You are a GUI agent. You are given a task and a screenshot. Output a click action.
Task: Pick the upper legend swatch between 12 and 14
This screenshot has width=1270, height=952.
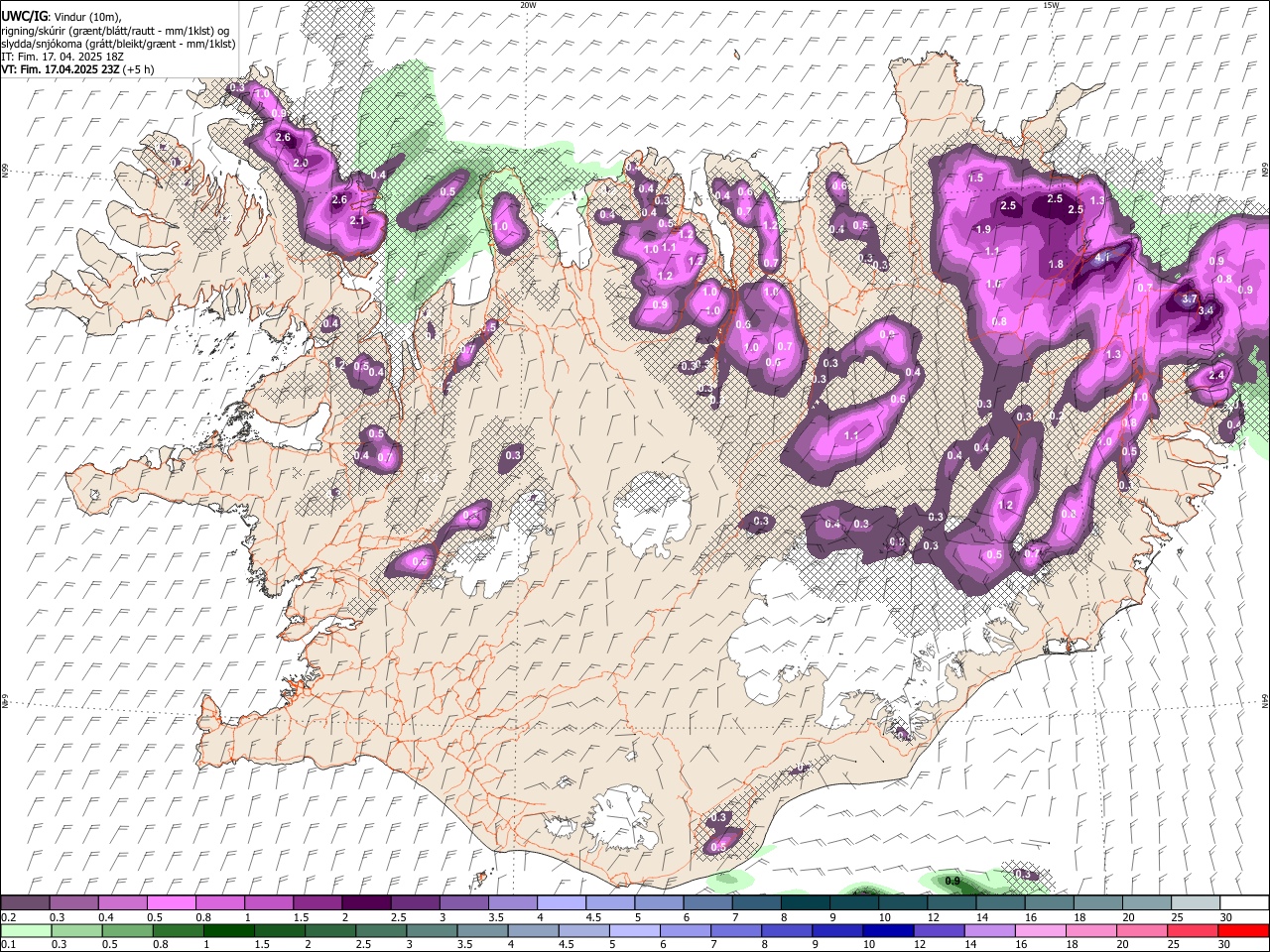coord(952,902)
